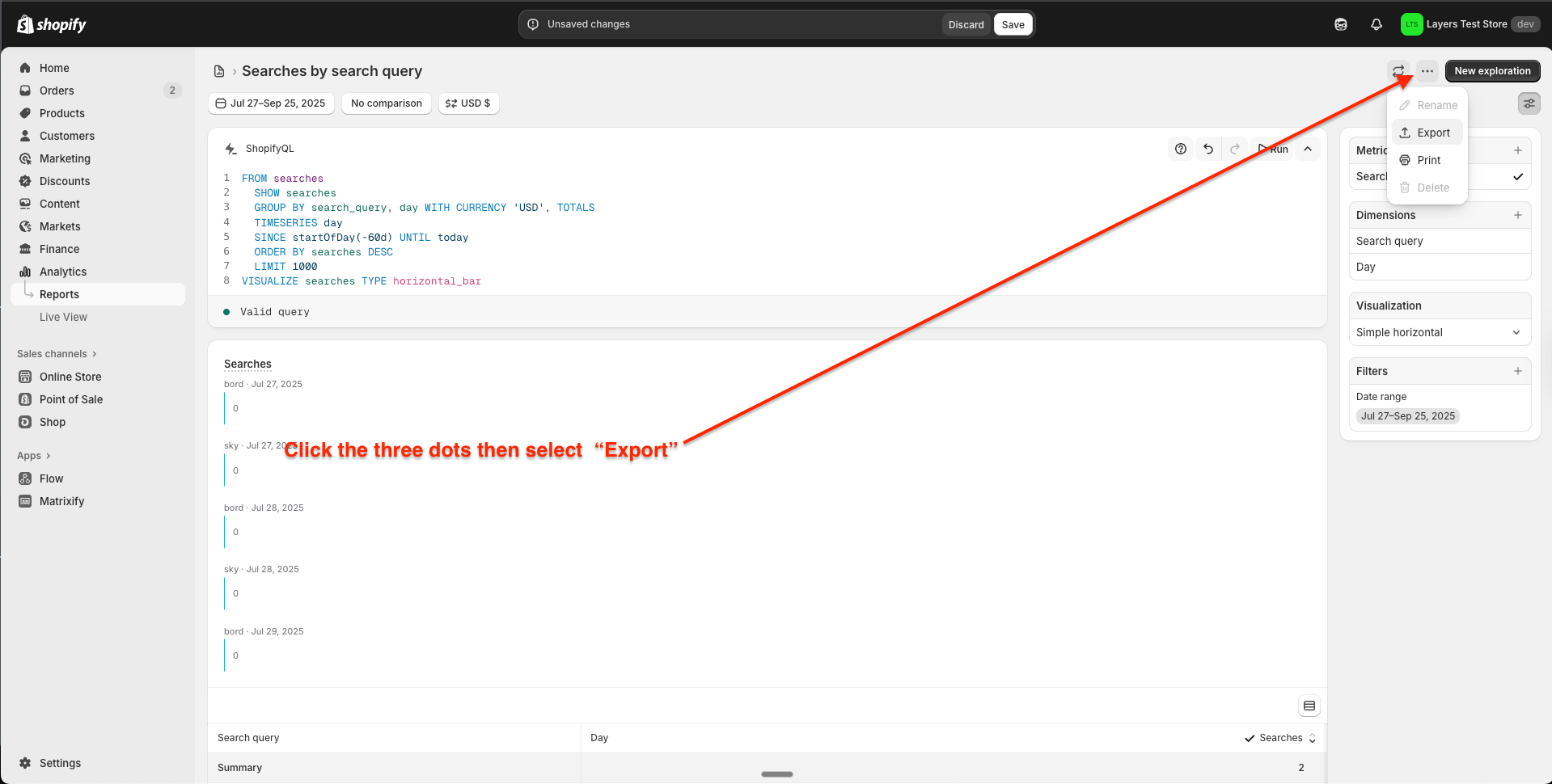Redo the query change
This screenshot has width=1552, height=784.
tap(1235, 149)
